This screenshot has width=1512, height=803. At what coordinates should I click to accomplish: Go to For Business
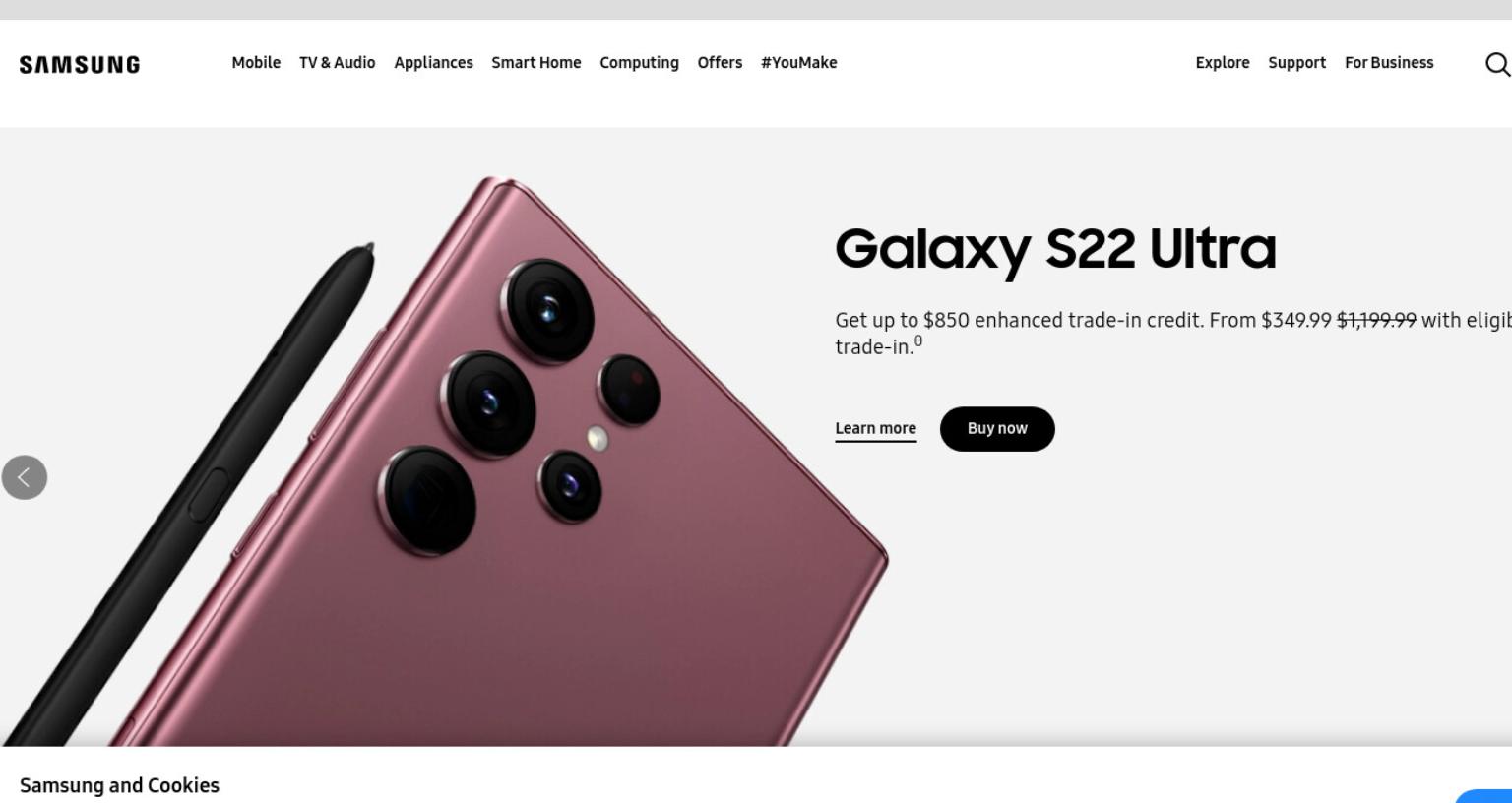pyautogui.click(x=1389, y=63)
